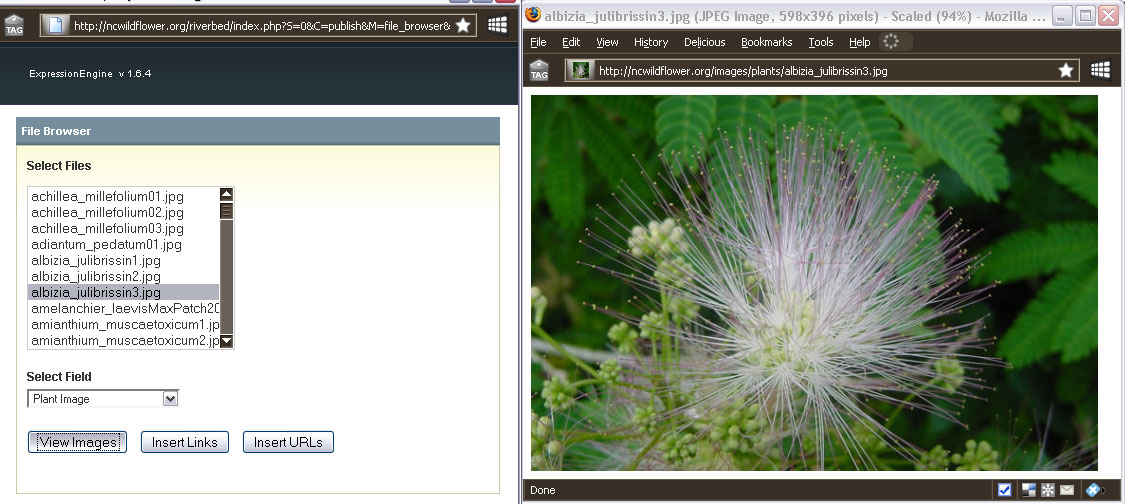Click the blue diamond status bar icon
Image resolution: width=1125 pixels, height=504 pixels.
click(1093, 490)
